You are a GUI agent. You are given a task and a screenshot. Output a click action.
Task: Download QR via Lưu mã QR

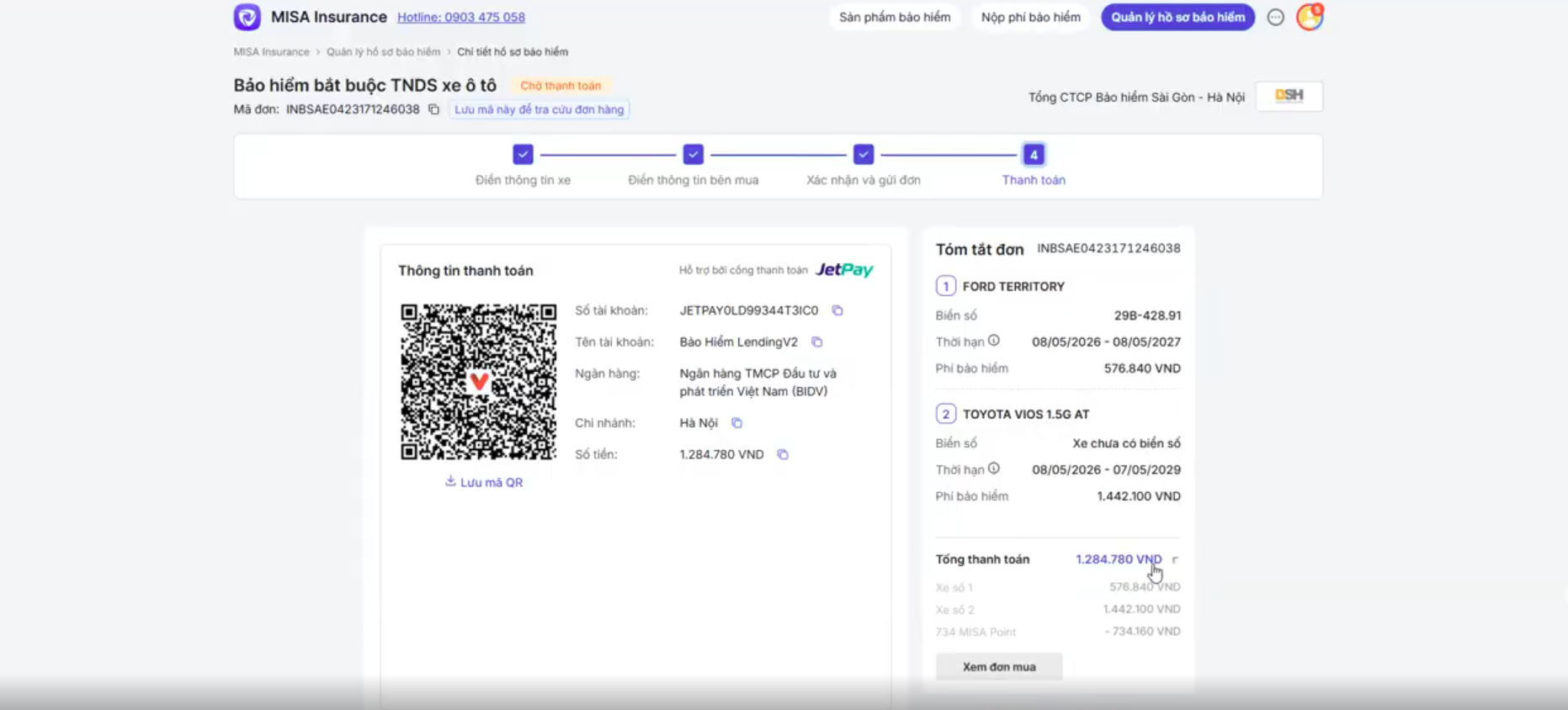(484, 482)
